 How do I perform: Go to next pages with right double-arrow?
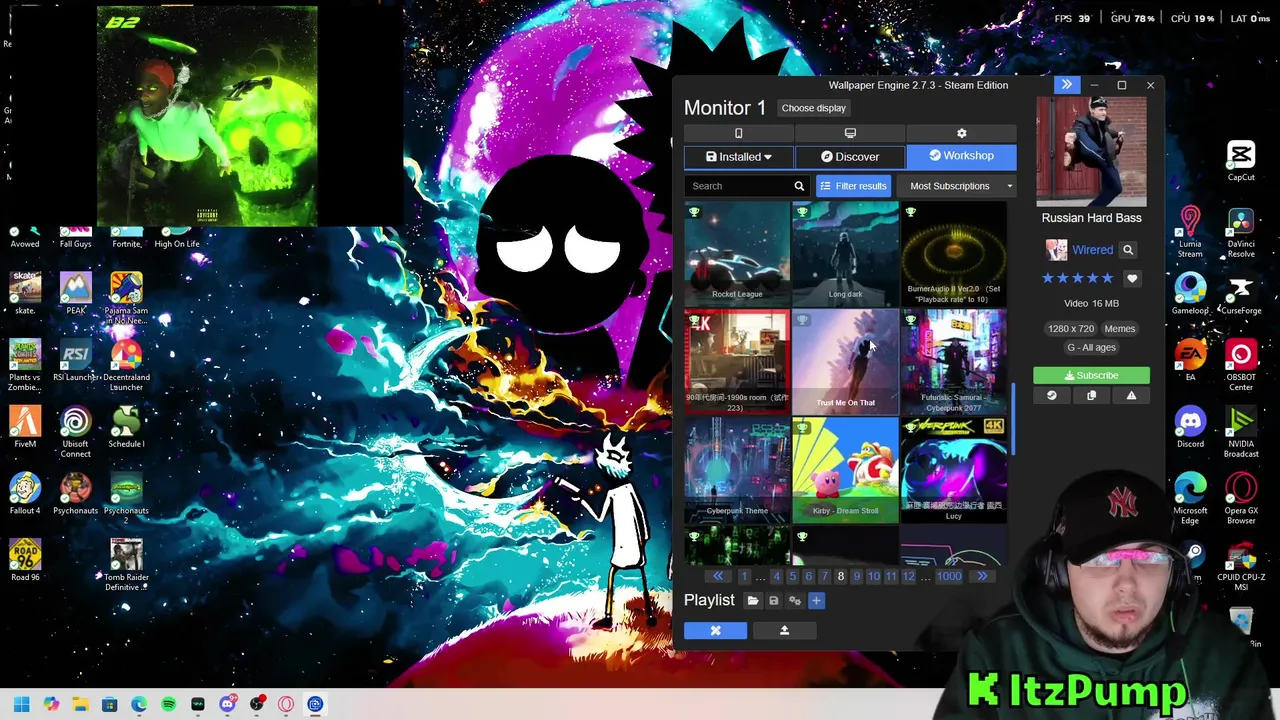coord(982,576)
